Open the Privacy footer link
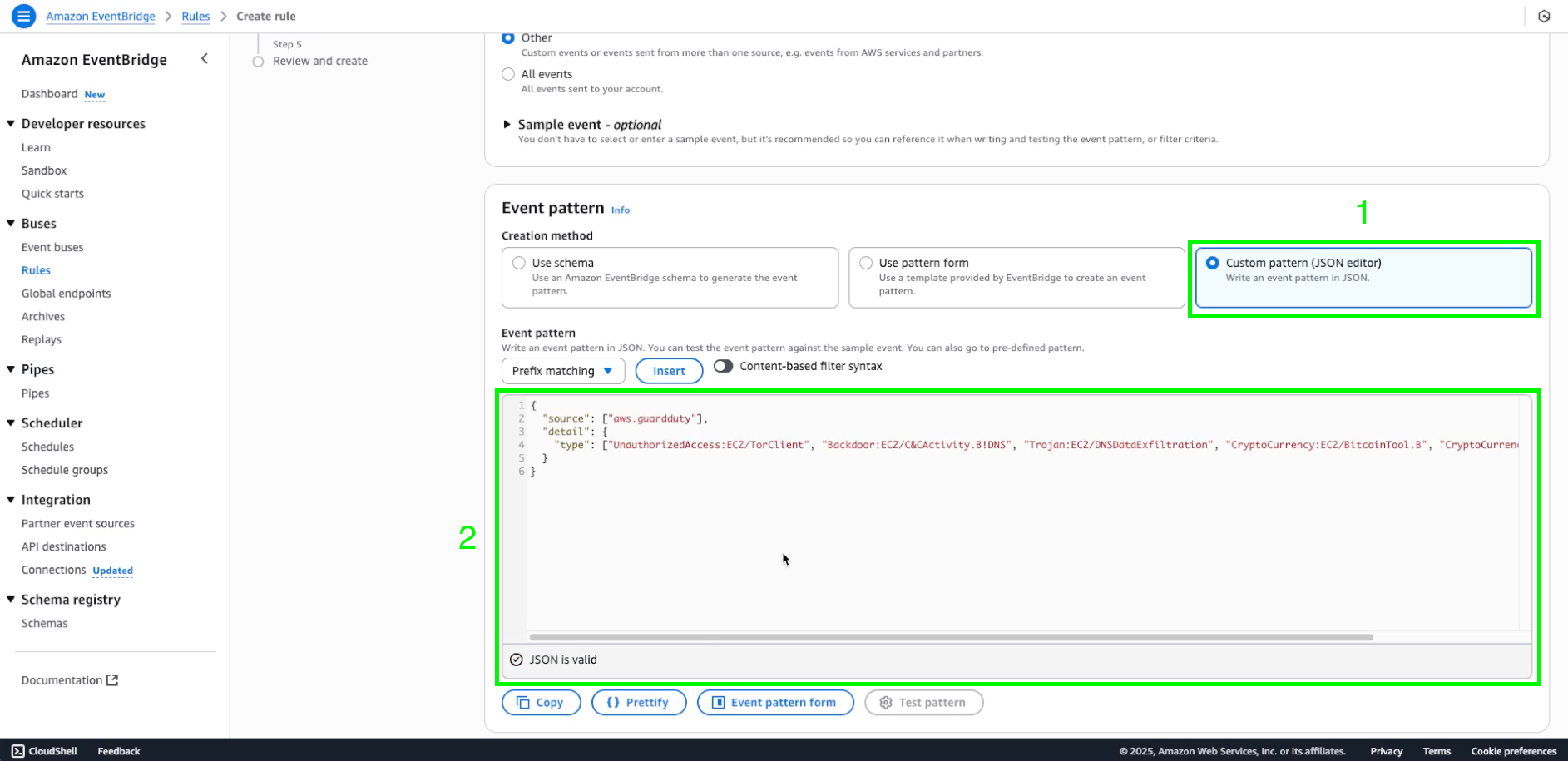1568x761 pixels. 1387,751
